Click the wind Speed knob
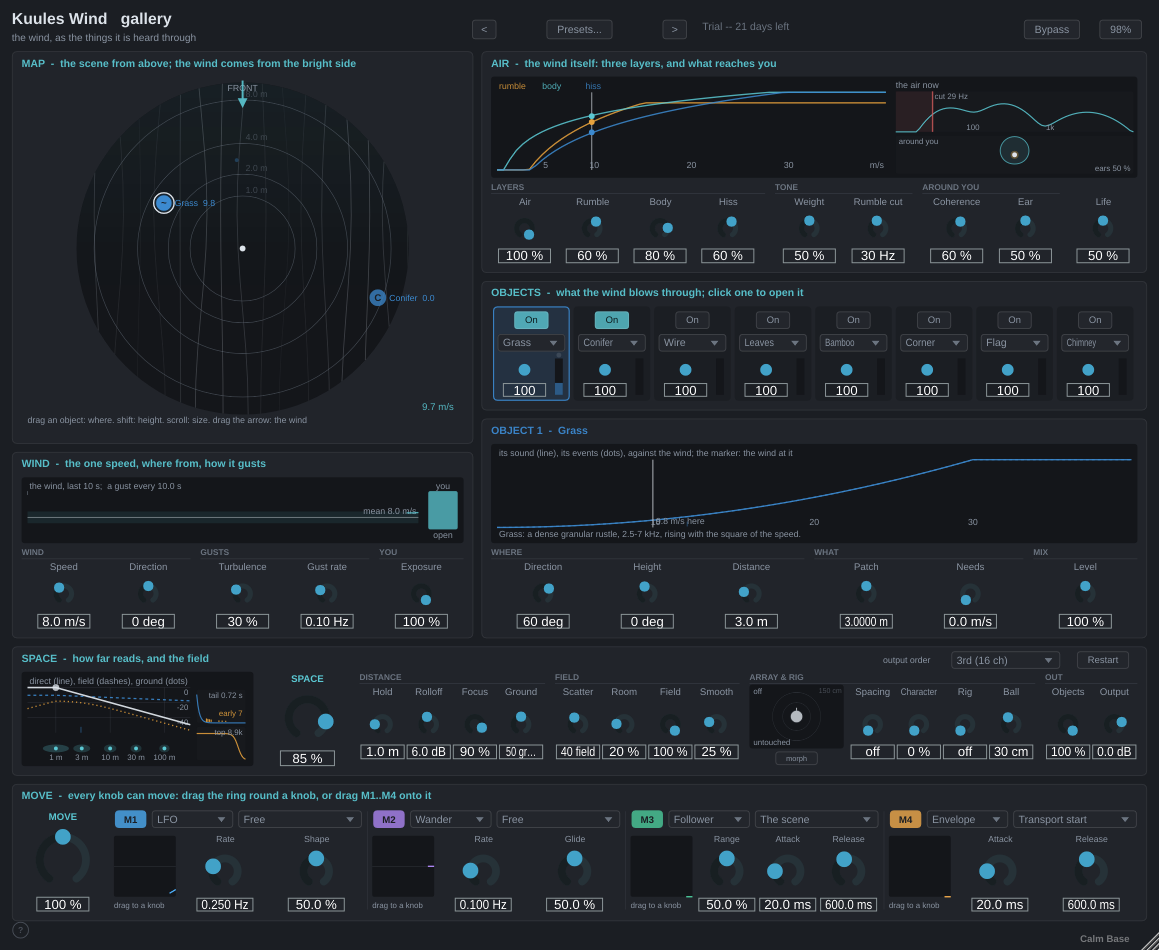Image resolution: width=1159 pixels, height=950 pixels. [63, 592]
